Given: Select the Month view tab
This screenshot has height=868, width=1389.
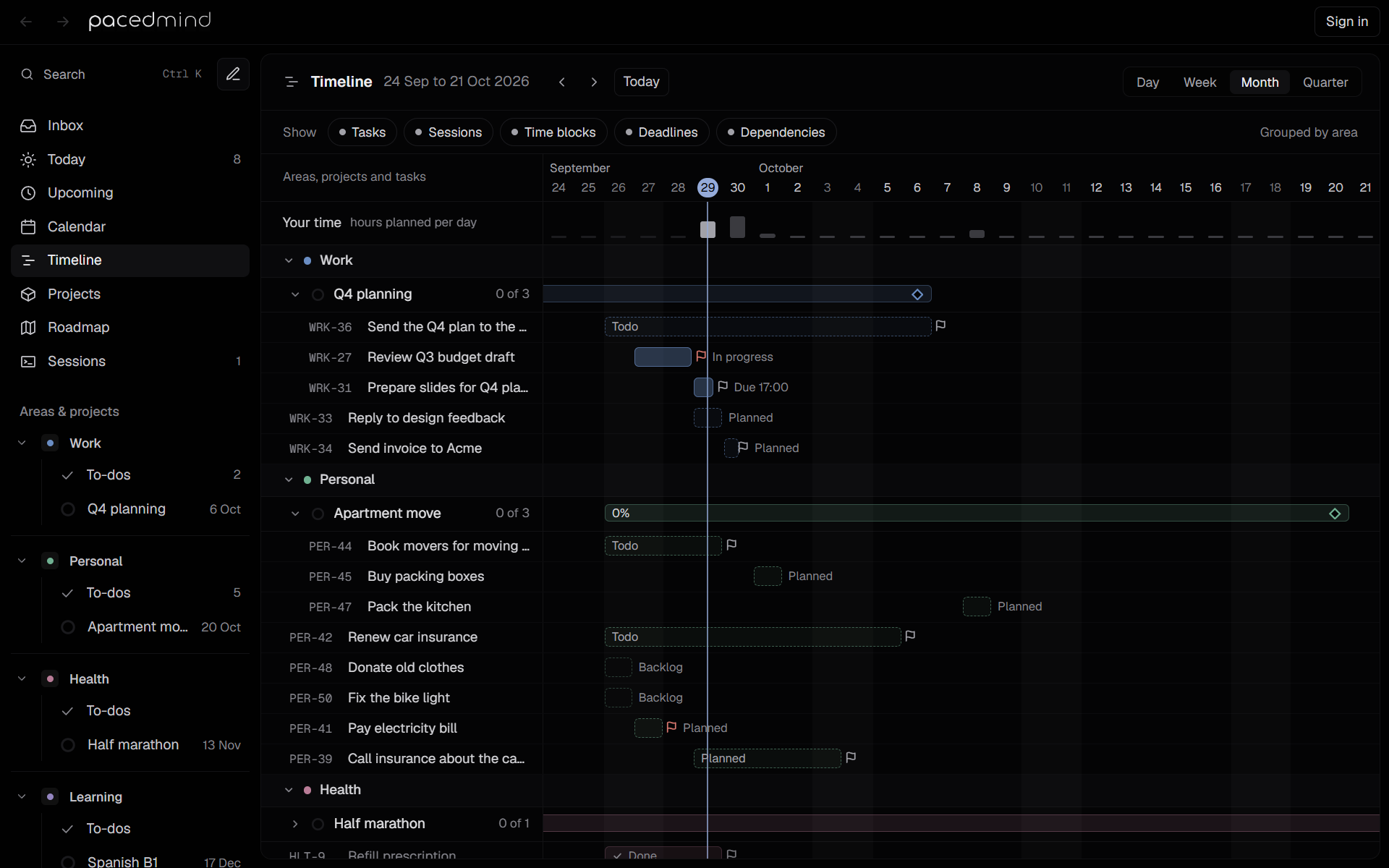Looking at the screenshot, I should pyautogui.click(x=1260, y=82).
